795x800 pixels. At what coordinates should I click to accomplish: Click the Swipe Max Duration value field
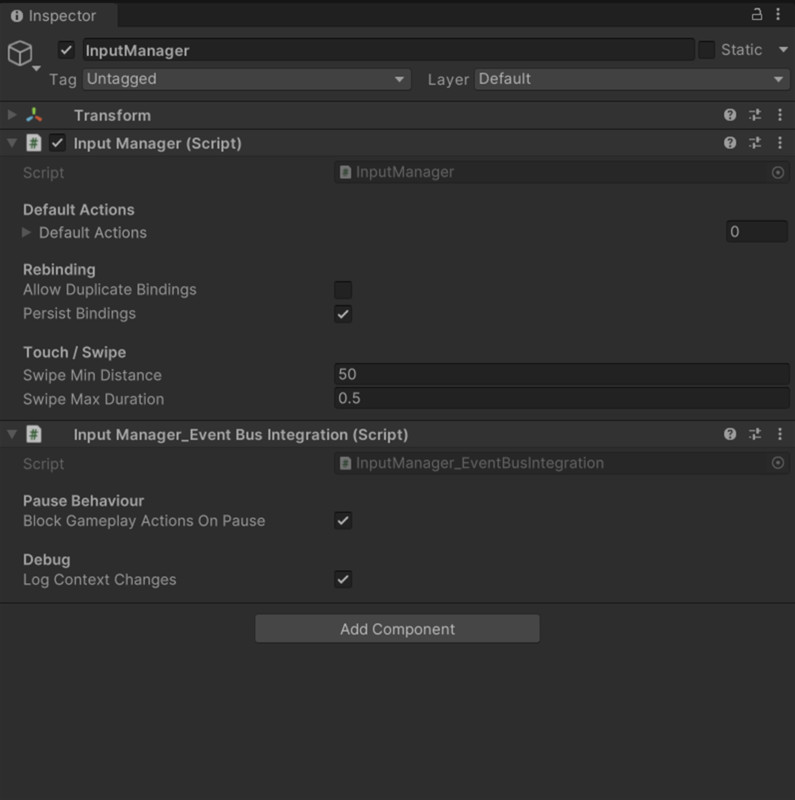click(562, 398)
